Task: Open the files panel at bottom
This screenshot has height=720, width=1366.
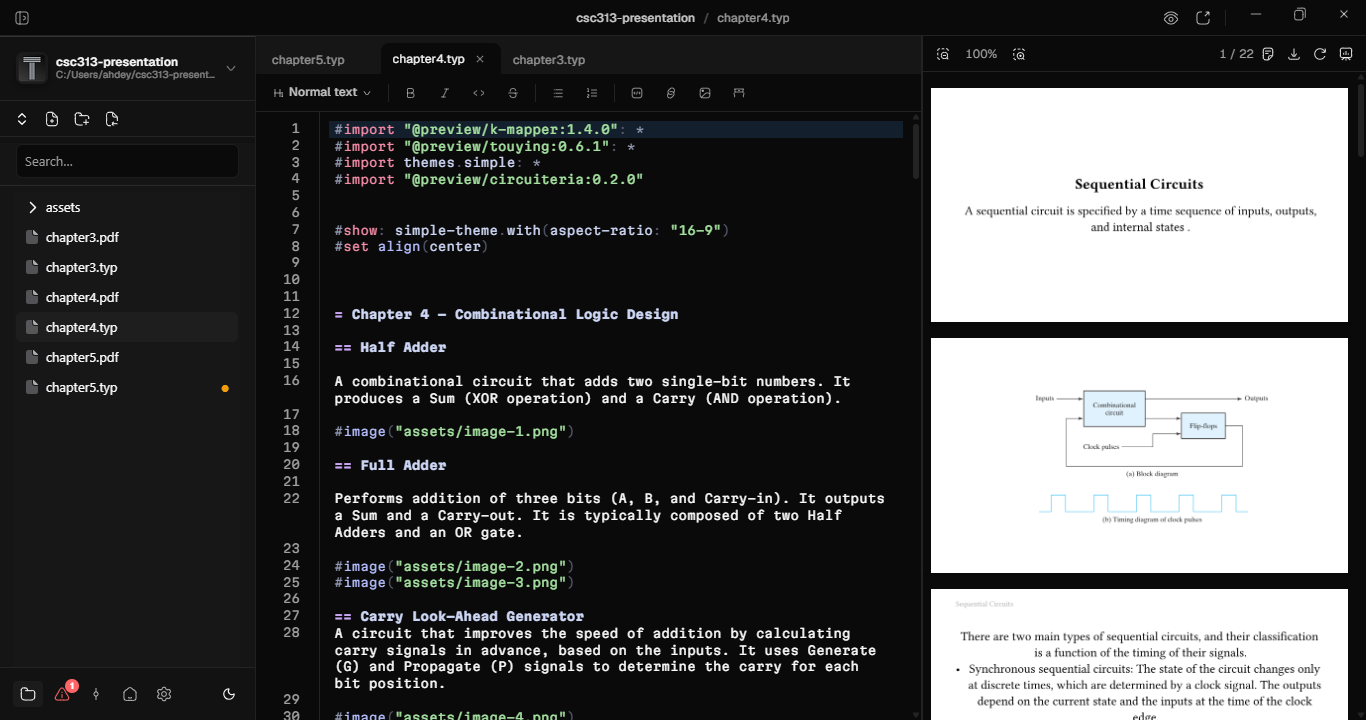Action: tap(28, 694)
